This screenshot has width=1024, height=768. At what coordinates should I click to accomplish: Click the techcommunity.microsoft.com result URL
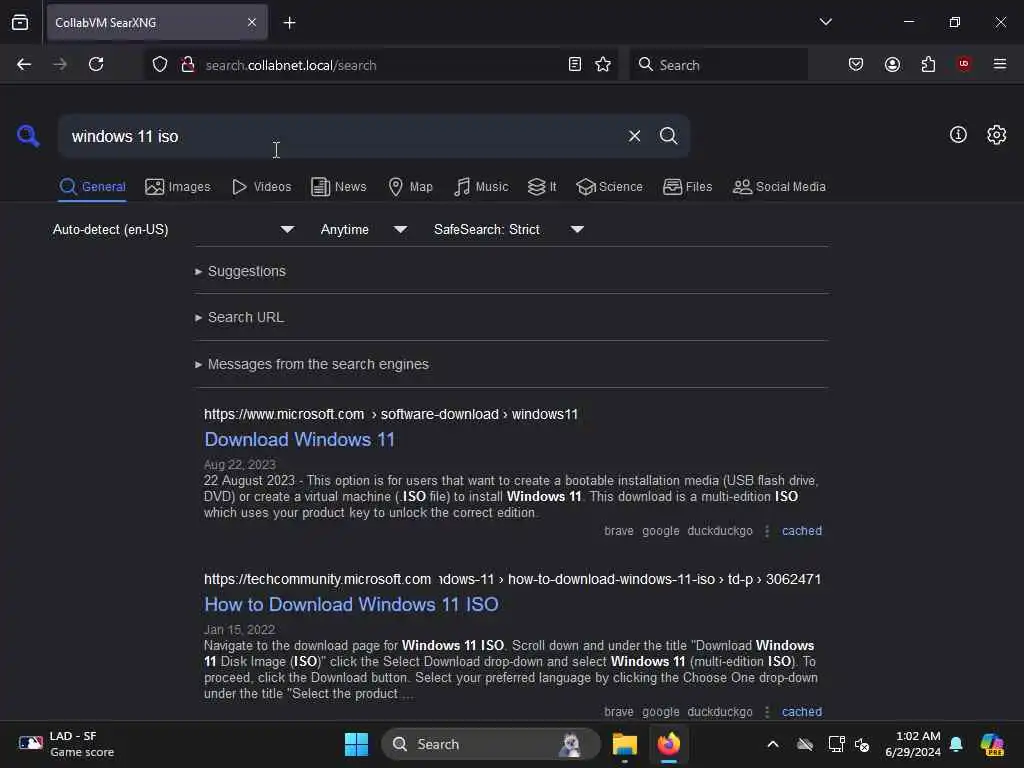pyautogui.click(x=512, y=579)
